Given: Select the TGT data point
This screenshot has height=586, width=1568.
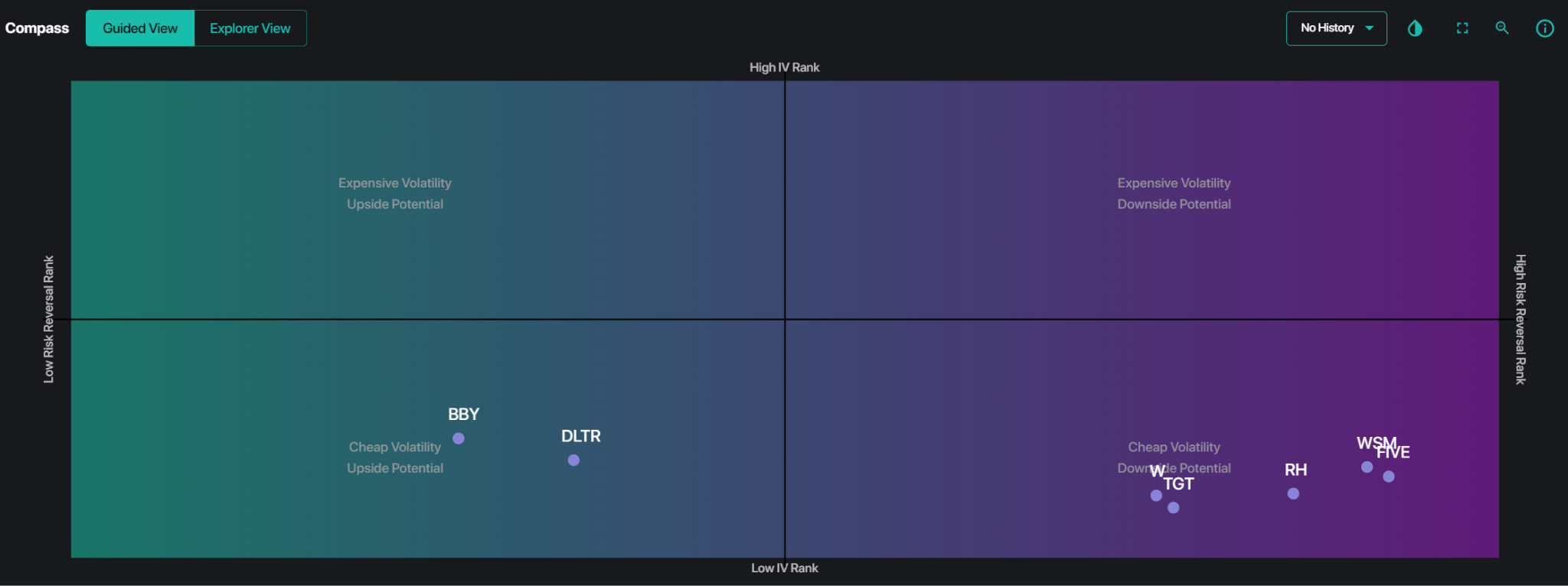Looking at the screenshot, I should (x=1174, y=508).
